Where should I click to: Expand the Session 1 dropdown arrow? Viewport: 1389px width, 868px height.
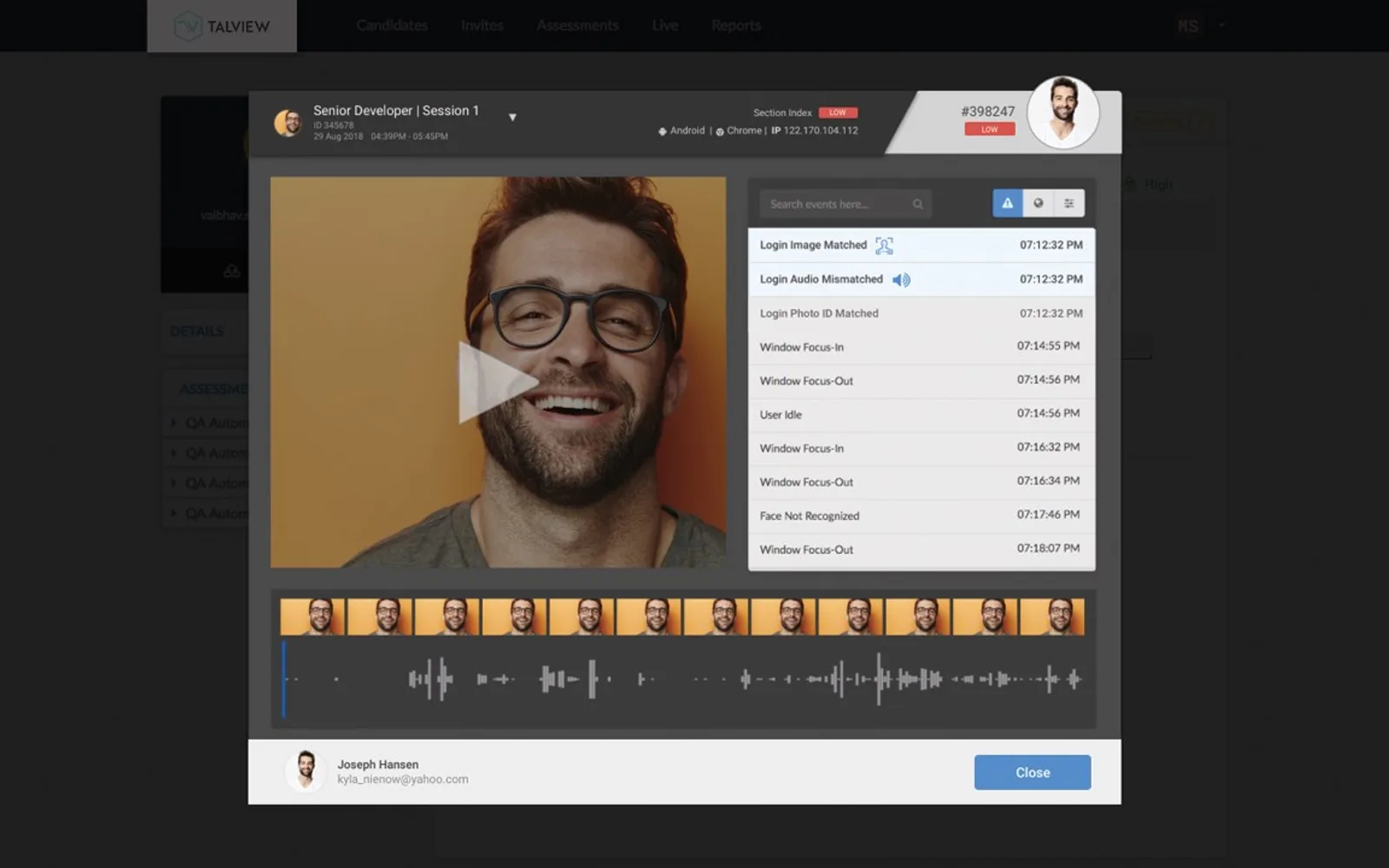click(x=512, y=117)
